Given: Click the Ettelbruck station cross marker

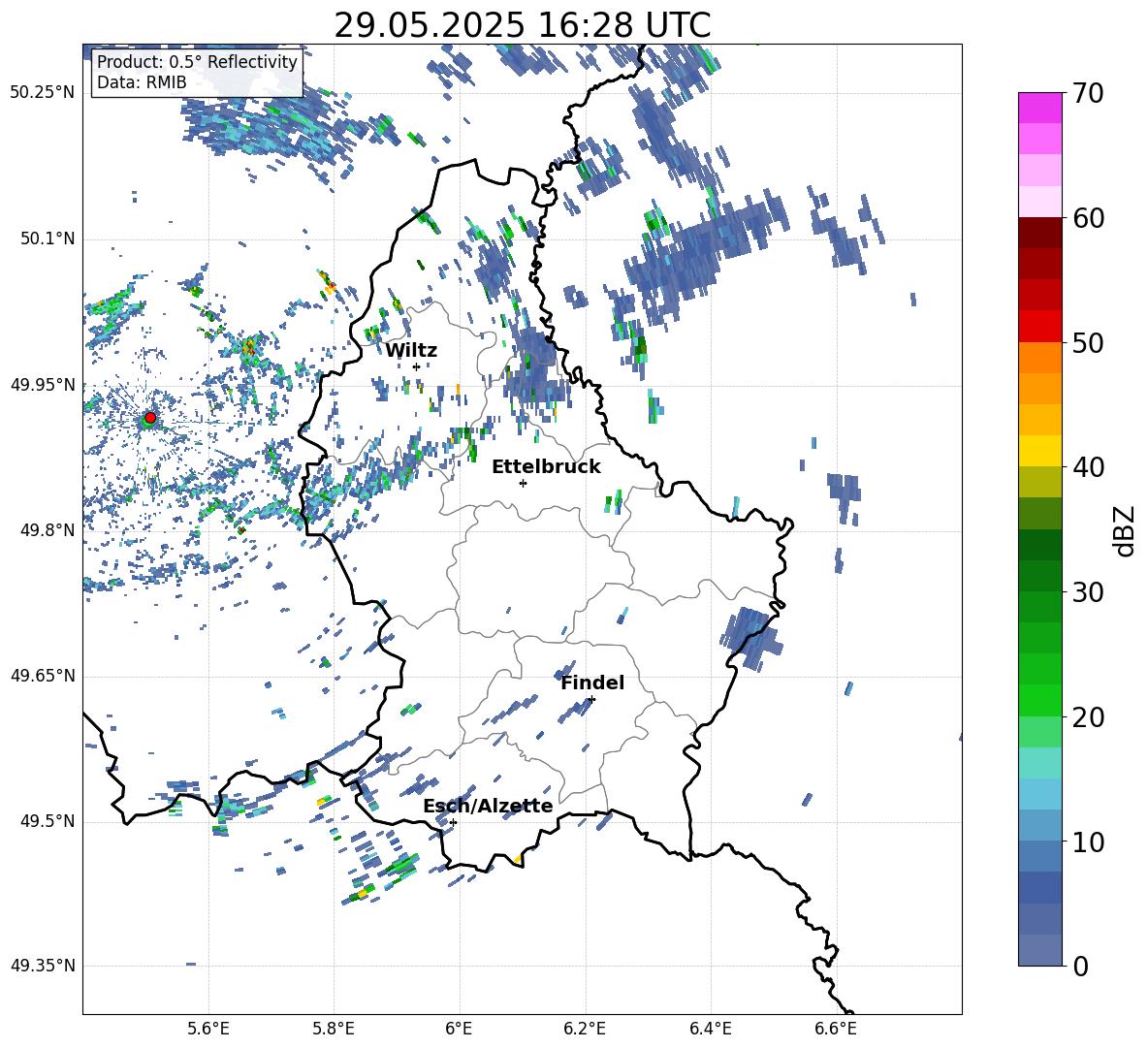Looking at the screenshot, I should (x=523, y=483).
